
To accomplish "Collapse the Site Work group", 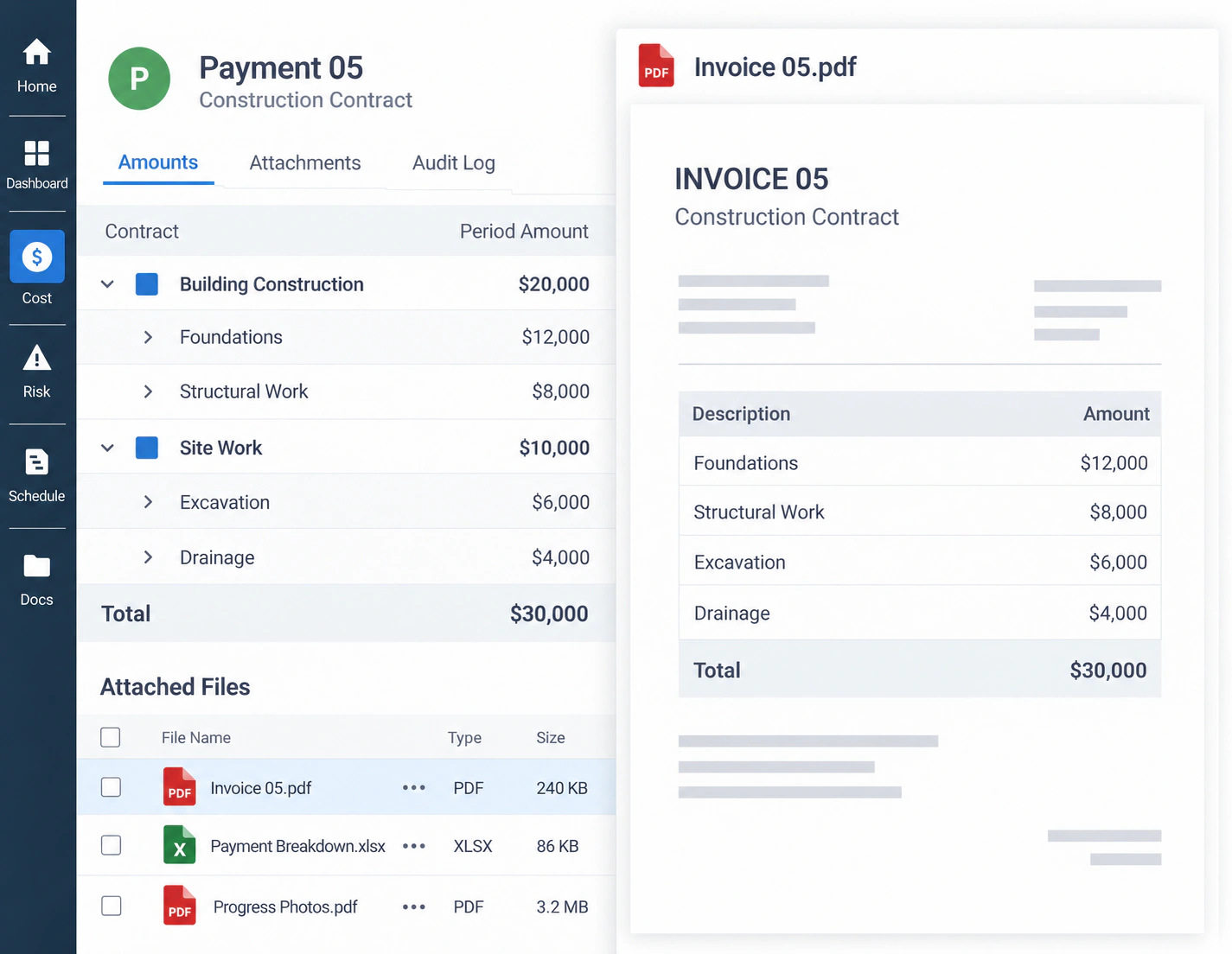I will point(107,448).
